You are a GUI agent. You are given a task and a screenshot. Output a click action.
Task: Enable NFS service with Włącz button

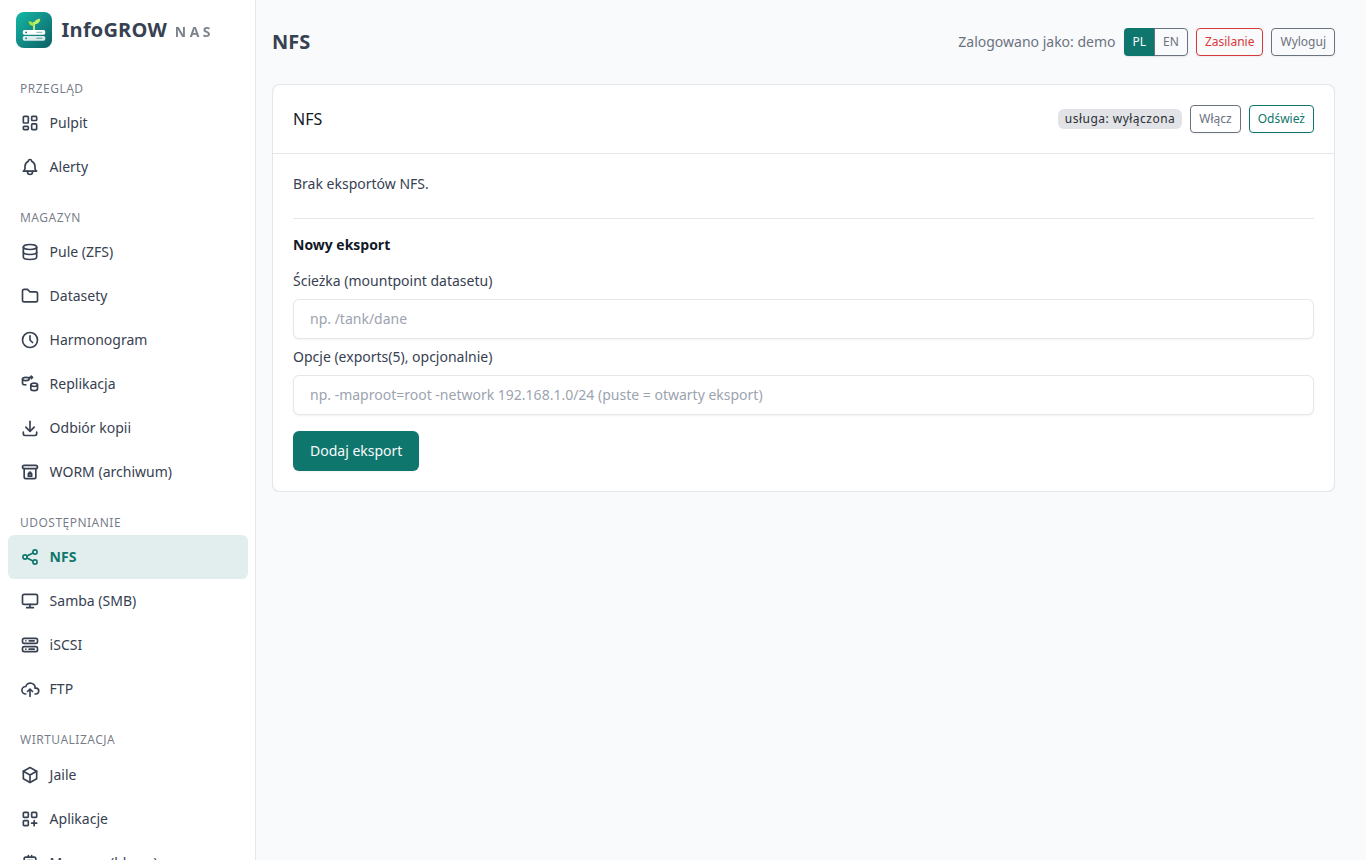1215,119
